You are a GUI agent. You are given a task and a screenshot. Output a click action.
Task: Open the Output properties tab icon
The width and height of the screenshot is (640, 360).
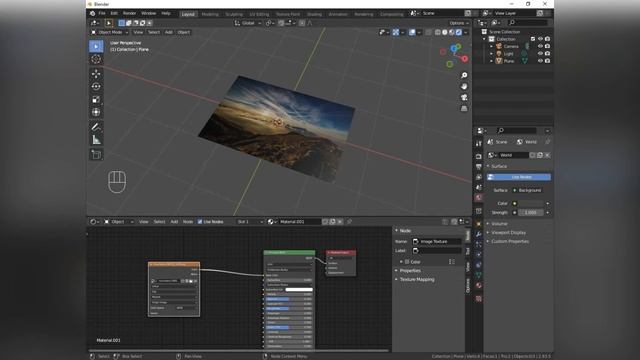[479, 167]
